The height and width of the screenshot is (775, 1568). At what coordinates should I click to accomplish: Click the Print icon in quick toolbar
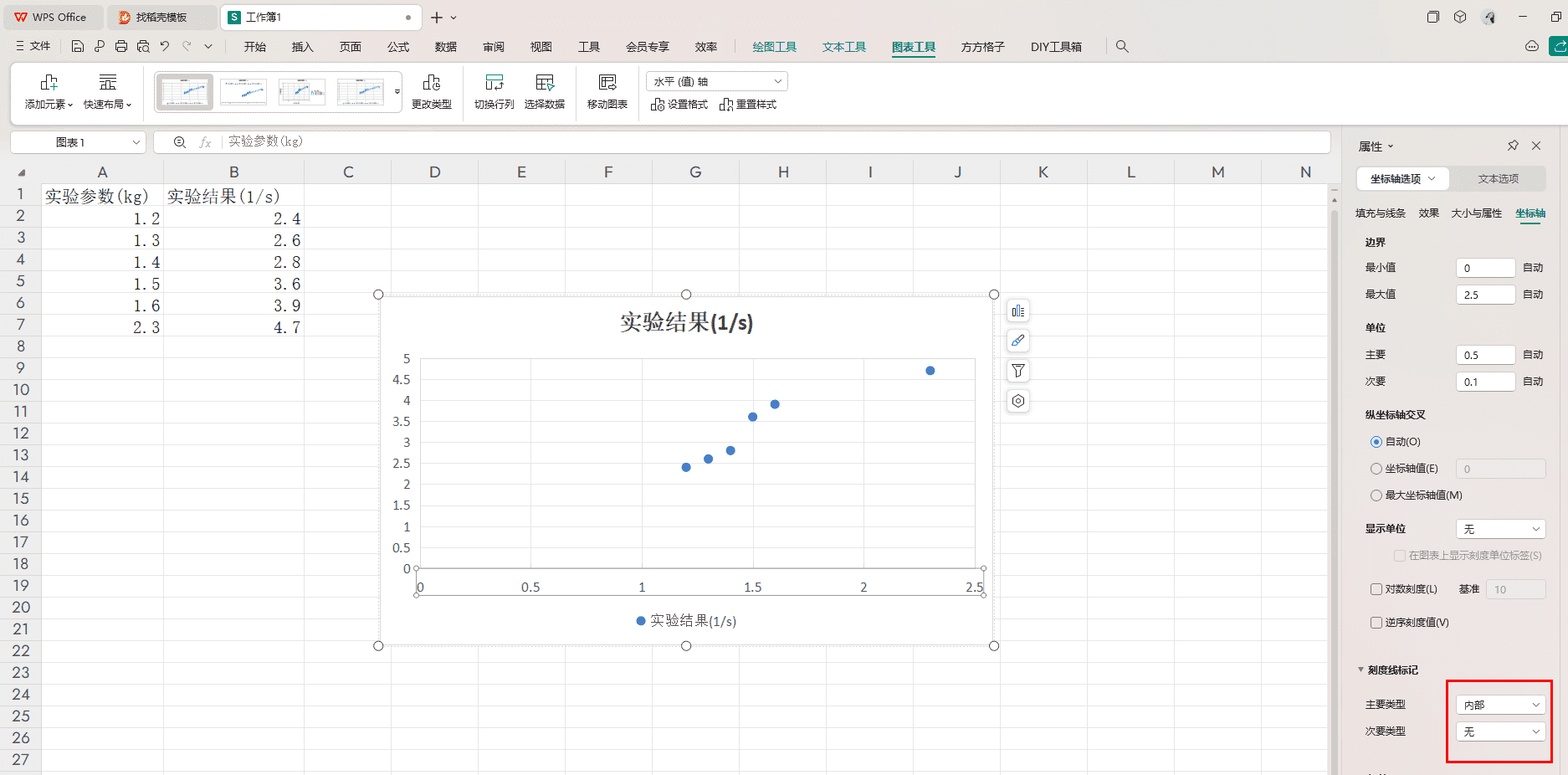[121, 47]
